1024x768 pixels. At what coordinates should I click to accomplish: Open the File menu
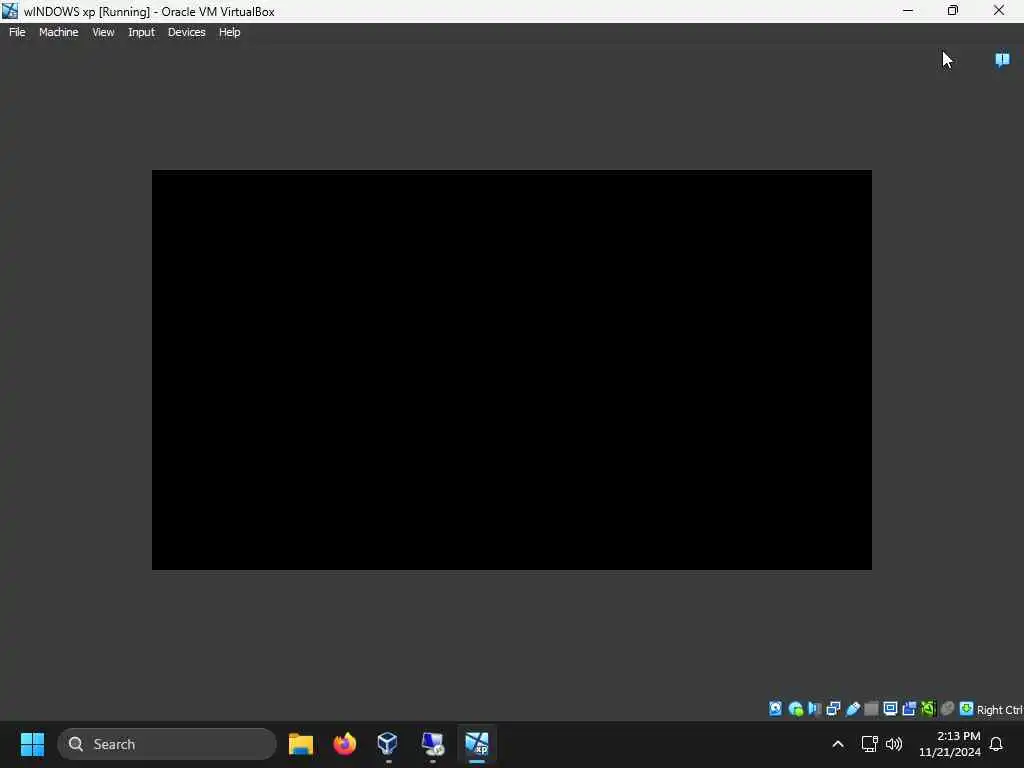[x=17, y=32]
